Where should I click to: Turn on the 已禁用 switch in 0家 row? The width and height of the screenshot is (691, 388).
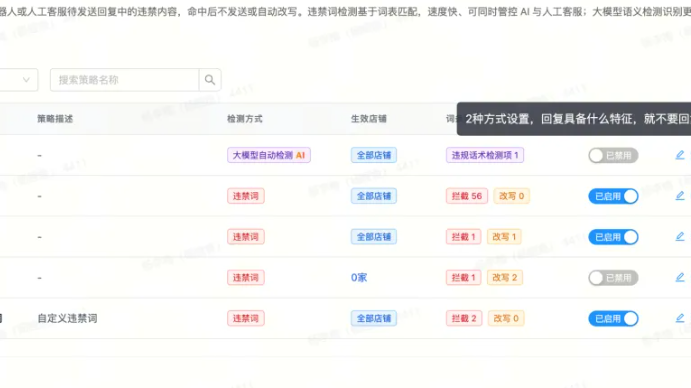point(613,278)
